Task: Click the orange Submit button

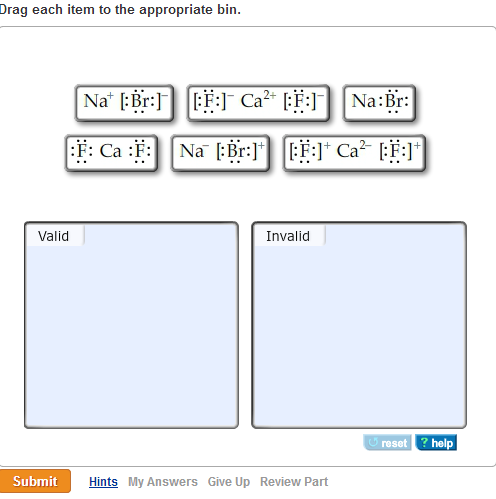Action: 35,481
